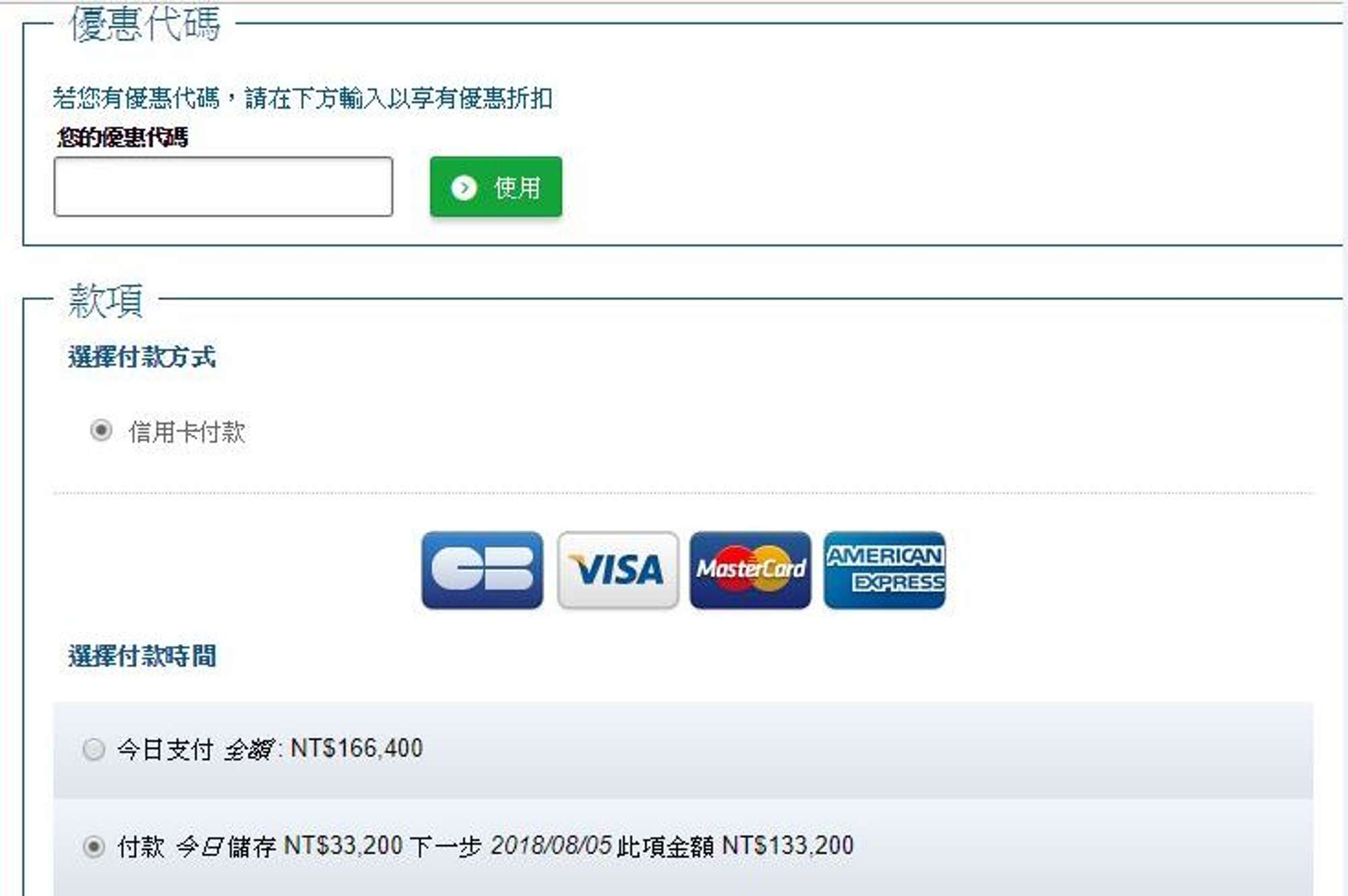Viewport: 1348px width, 896px height.
Task: Click the 今日儲存 NT$33,200 deposit text
Action: (289, 845)
